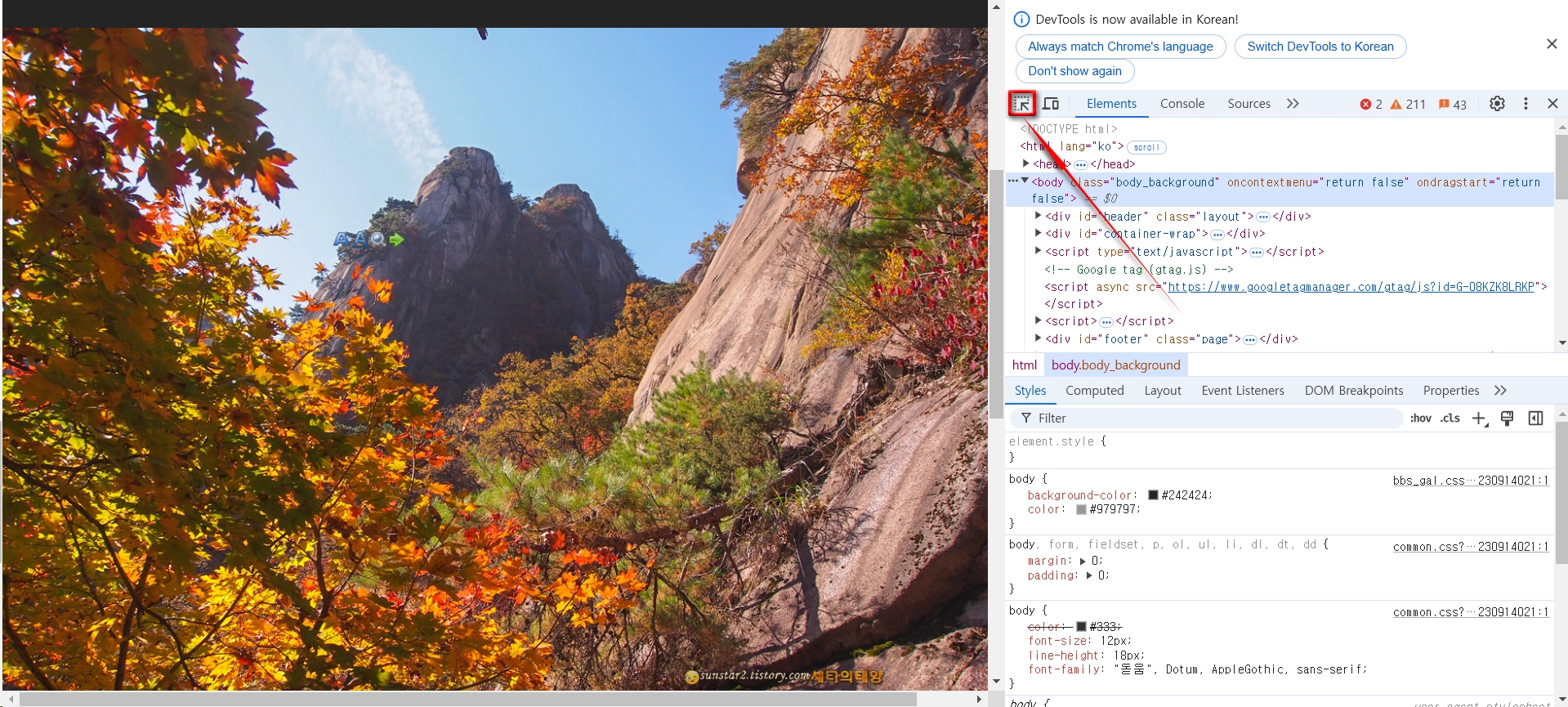Toggle the .cls element classes panel
1568x707 pixels.
pyautogui.click(x=1450, y=418)
